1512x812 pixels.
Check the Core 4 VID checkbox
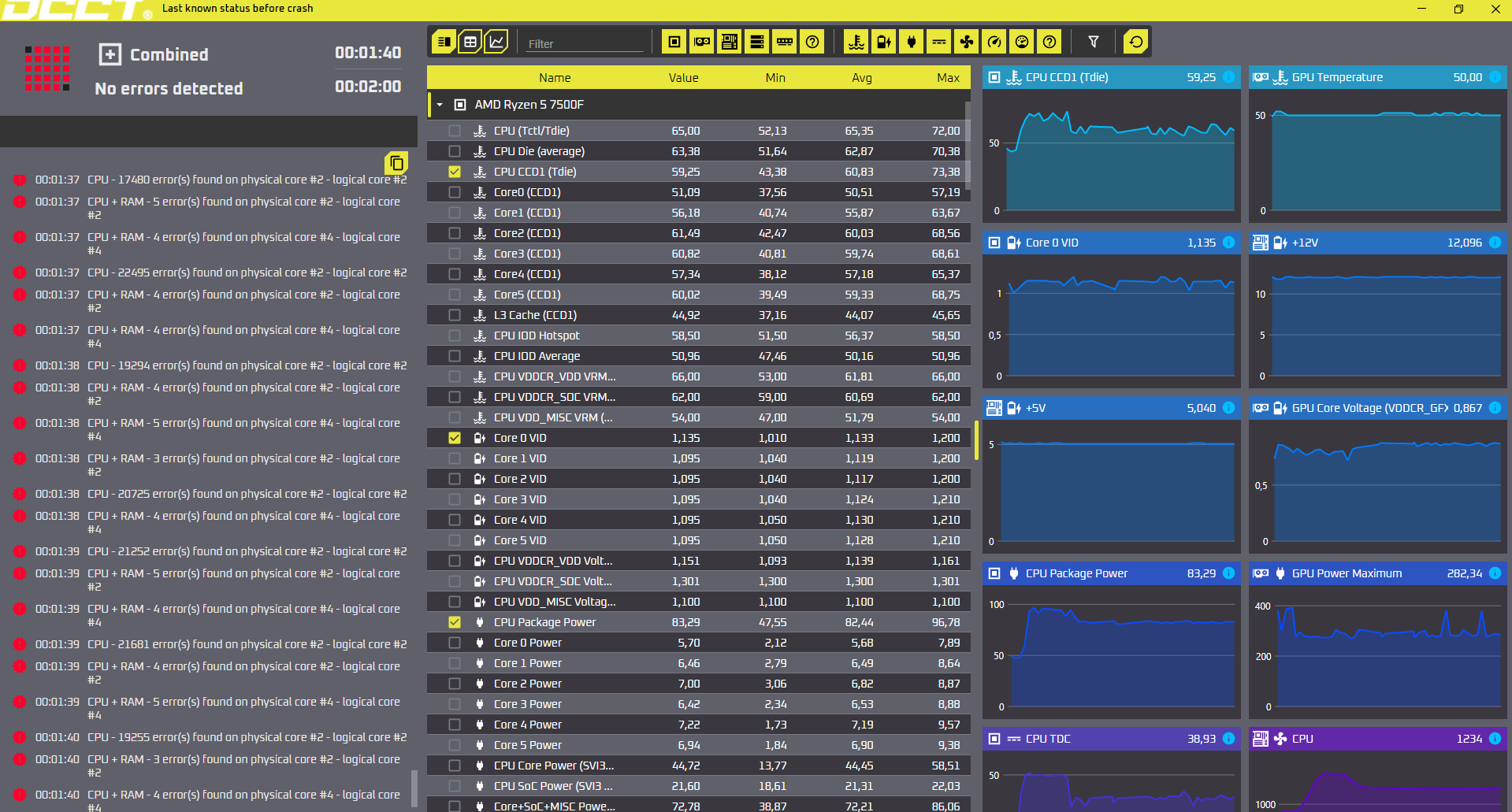click(455, 520)
